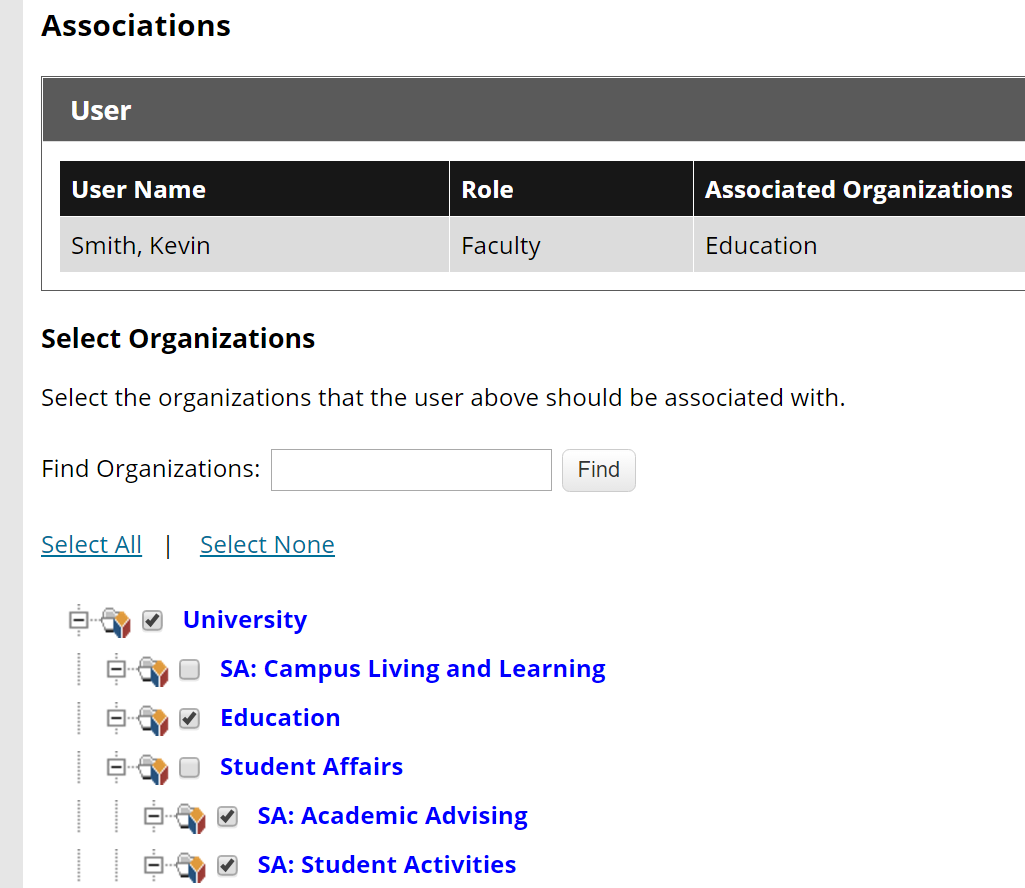Collapse the University tree node
Screen dimensions: 1025x888
click(x=78, y=619)
